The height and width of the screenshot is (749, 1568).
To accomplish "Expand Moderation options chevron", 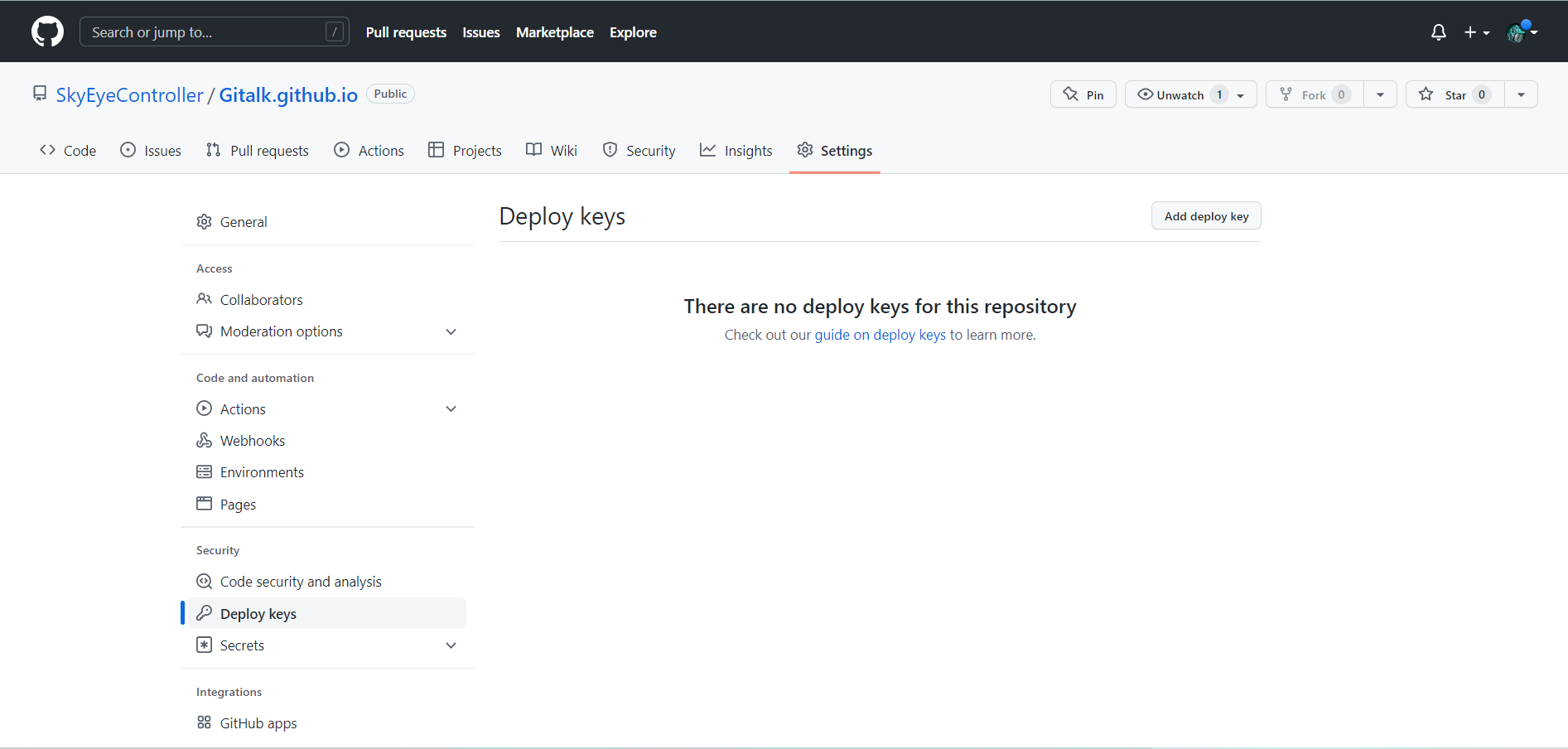I will 451,331.
